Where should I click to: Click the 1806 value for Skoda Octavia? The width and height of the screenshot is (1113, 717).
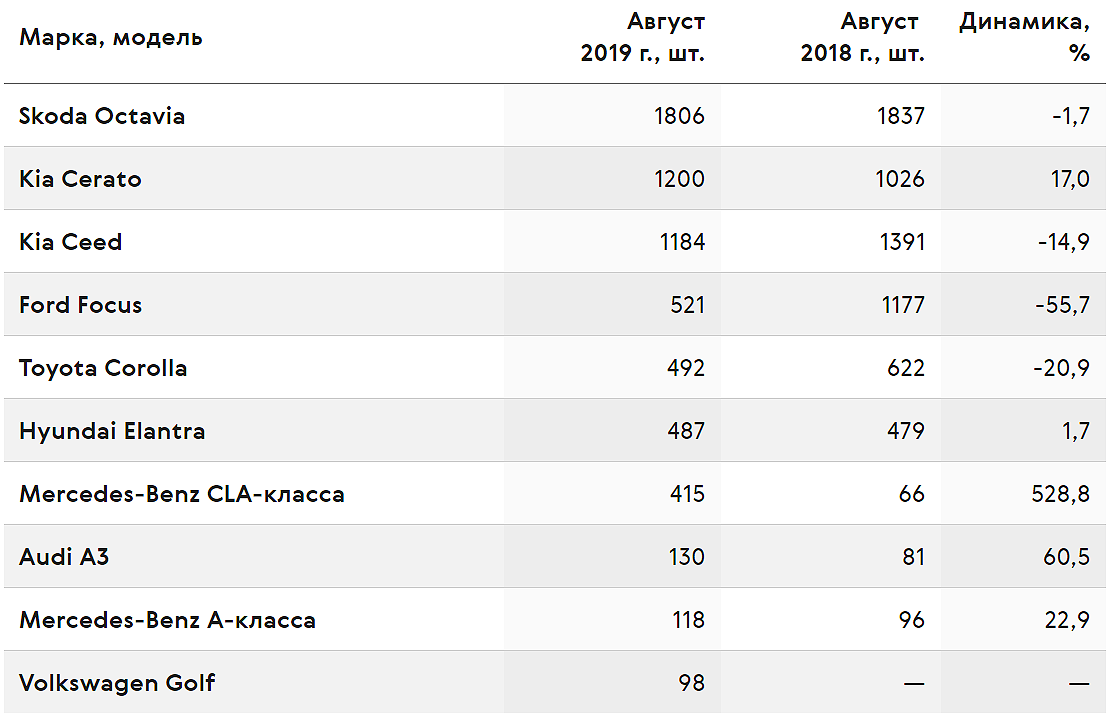[679, 116]
